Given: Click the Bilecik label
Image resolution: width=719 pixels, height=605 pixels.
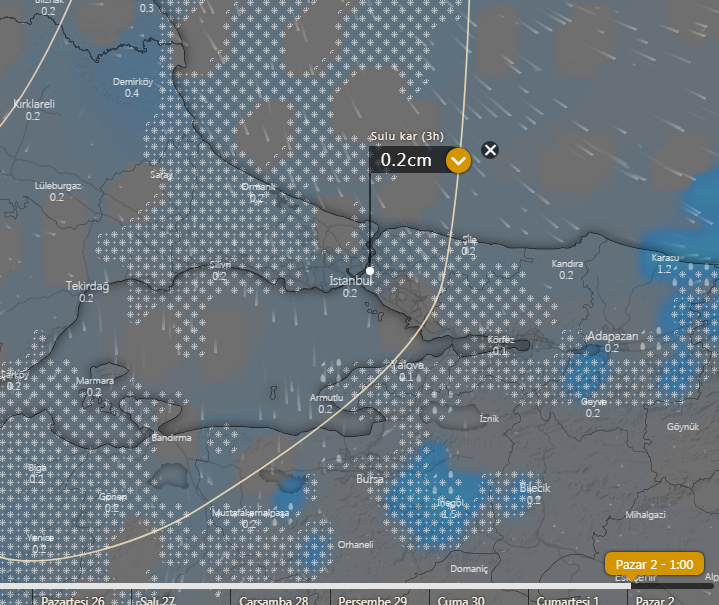Looking at the screenshot, I should point(535,488).
